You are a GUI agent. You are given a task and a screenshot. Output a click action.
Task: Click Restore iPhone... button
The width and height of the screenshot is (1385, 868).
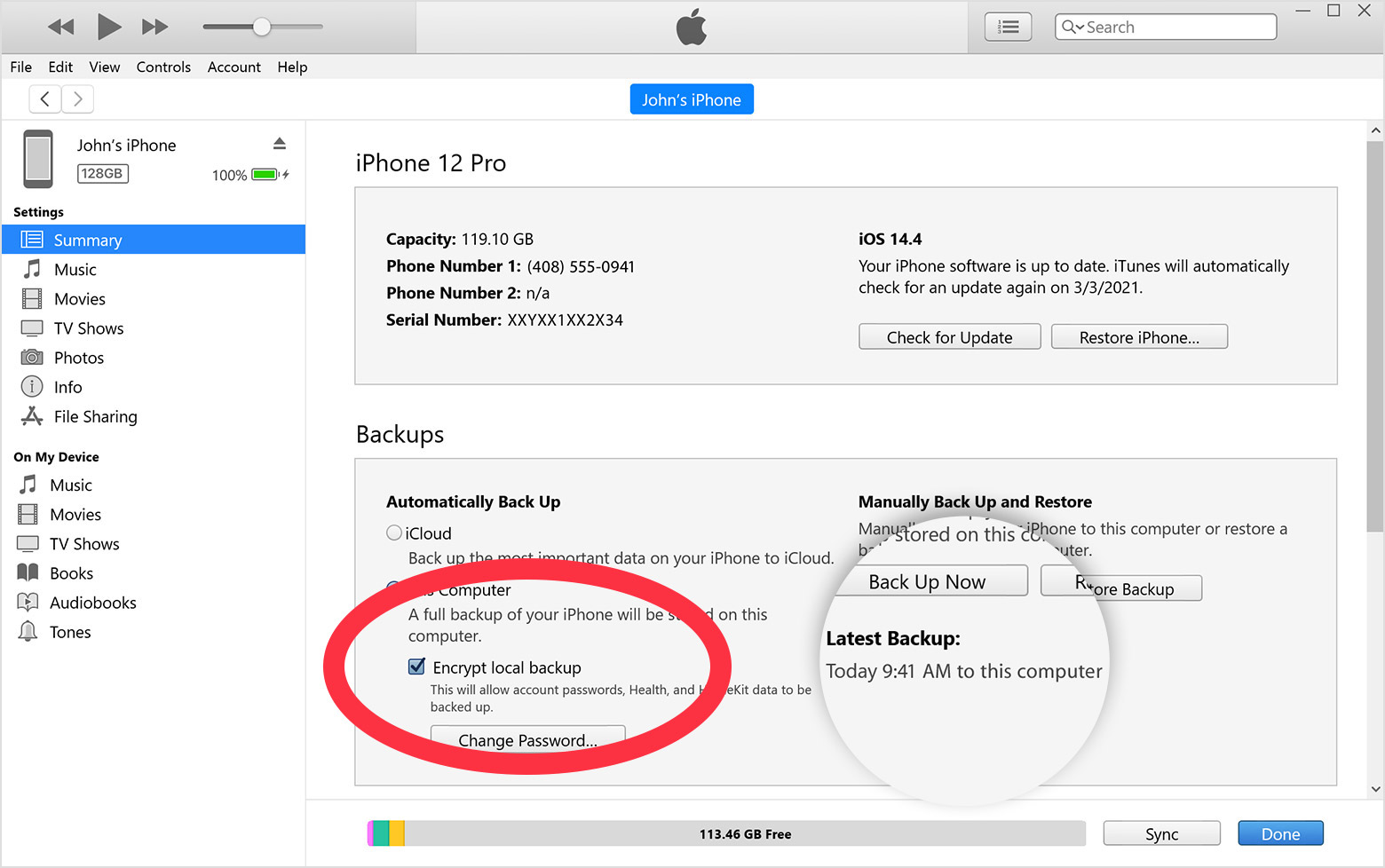click(x=1139, y=337)
